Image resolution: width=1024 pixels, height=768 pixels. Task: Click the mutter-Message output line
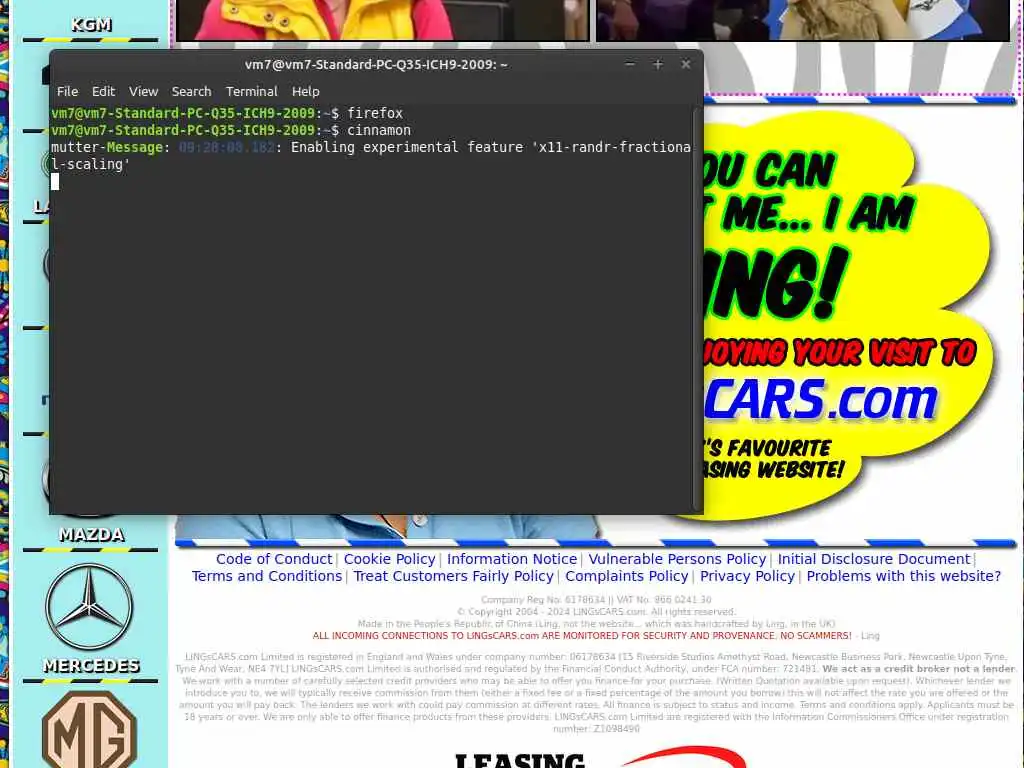371,155
